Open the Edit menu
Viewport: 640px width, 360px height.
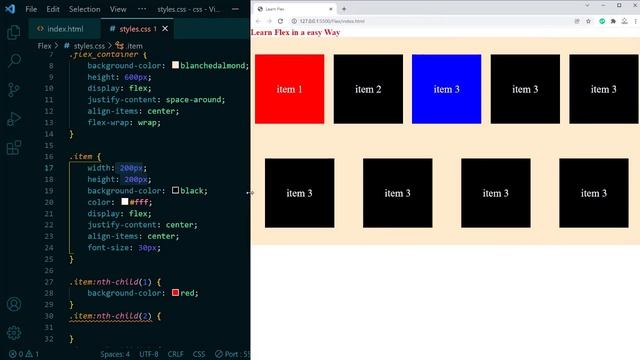coord(53,9)
